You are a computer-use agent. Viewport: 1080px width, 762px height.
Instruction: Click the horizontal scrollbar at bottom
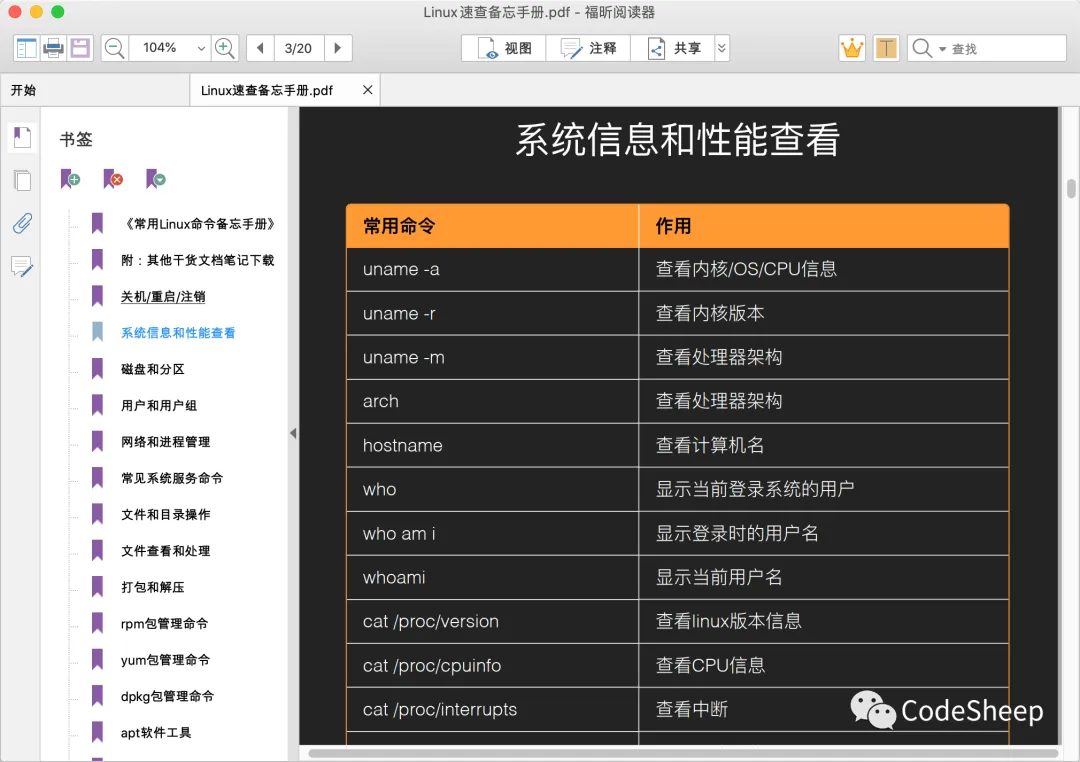click(682, 753)
